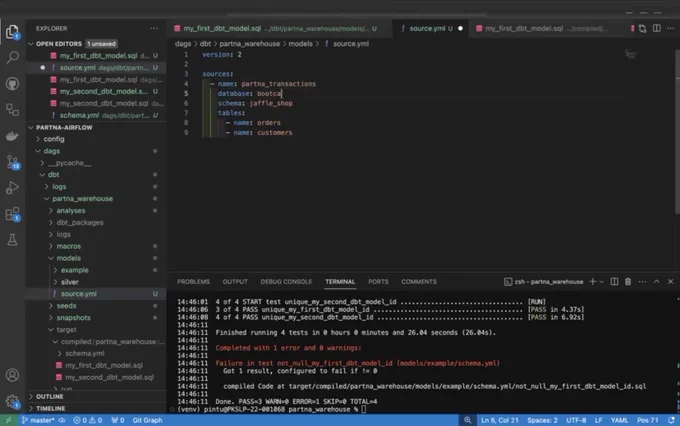
Task: Kill terminal with trash icon
Action: 628,282
